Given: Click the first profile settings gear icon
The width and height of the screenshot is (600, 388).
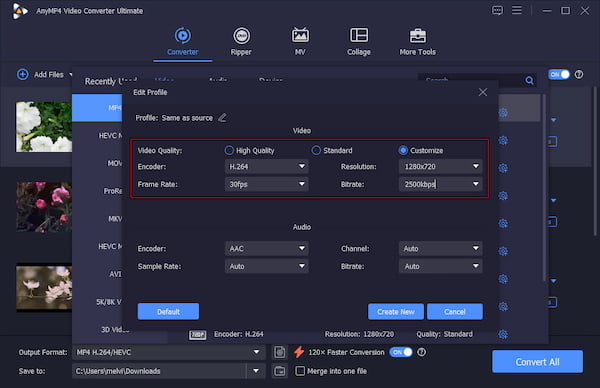Looking at the screenshot, I should coord(503,112).
